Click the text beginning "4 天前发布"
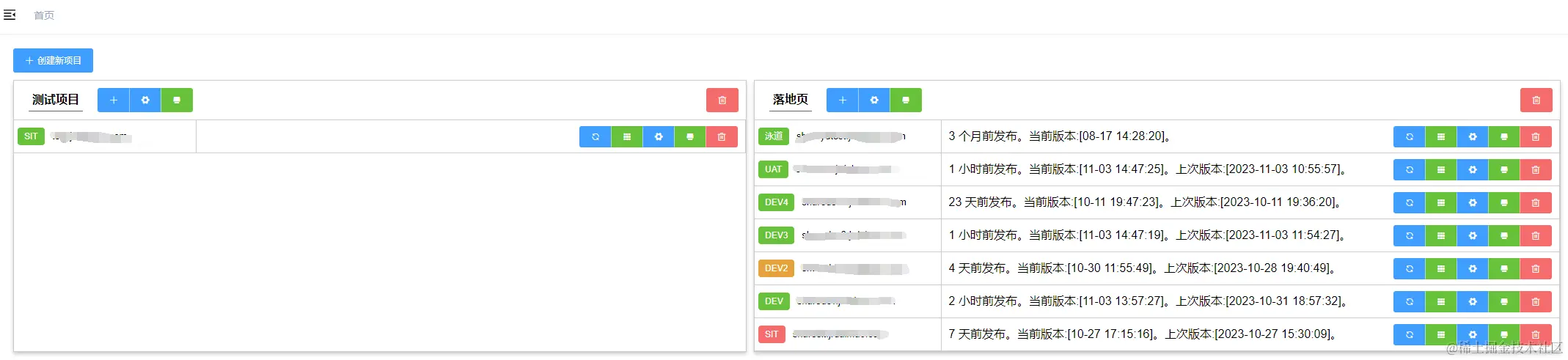This screenshot has width=1568, height=360. (1143, 268)
